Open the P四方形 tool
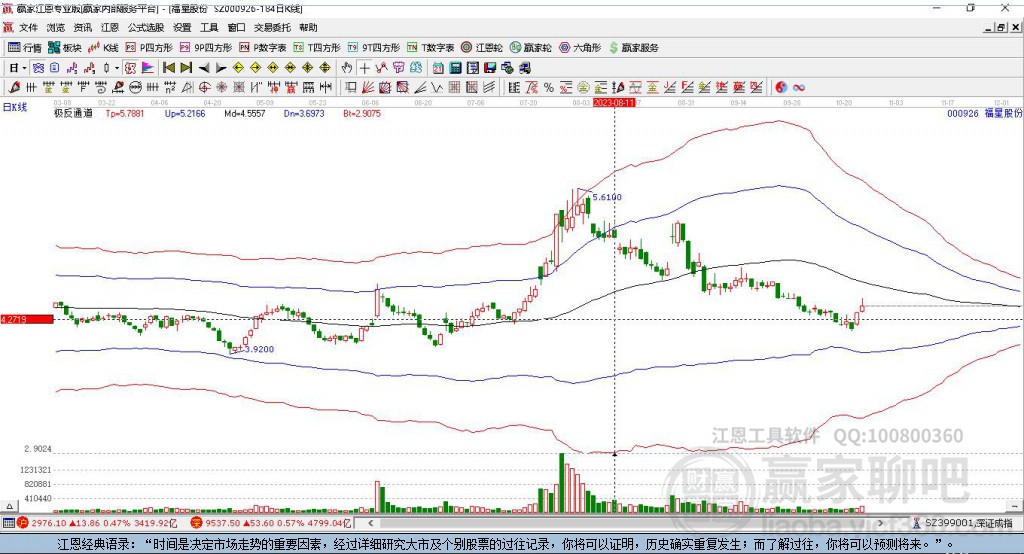 point(149,48)
